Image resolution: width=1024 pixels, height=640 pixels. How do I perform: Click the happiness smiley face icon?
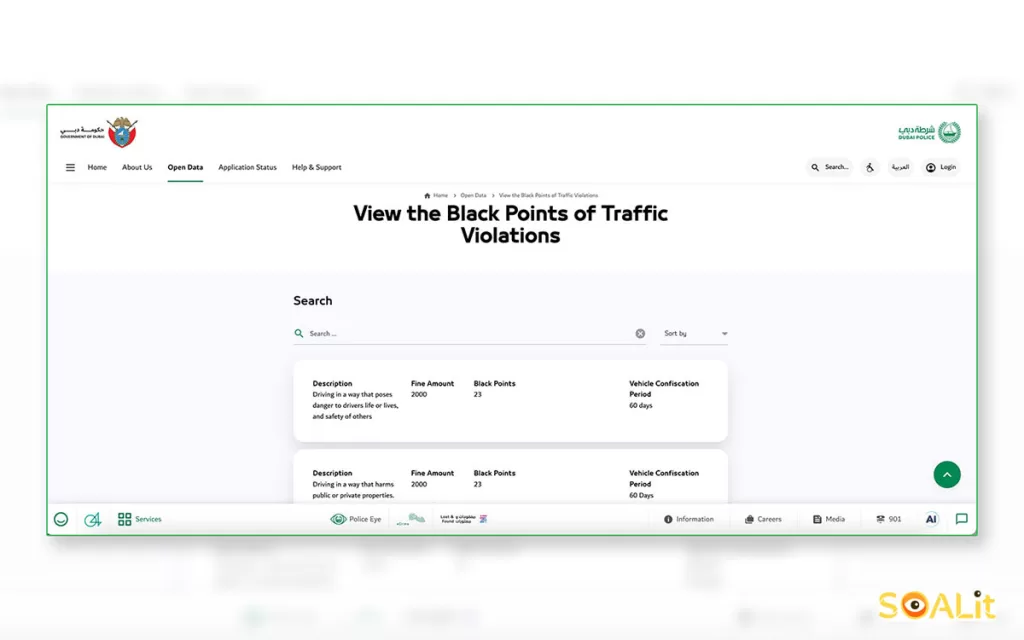pos(61,520)
